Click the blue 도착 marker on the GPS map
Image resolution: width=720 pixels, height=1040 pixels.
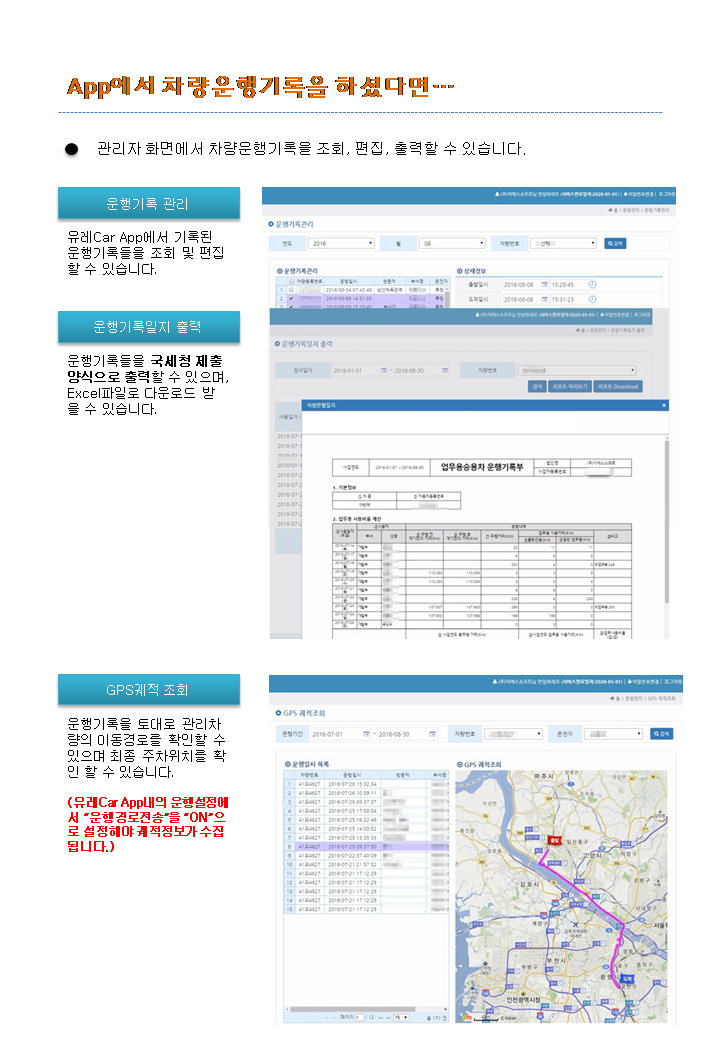point(626,978)
